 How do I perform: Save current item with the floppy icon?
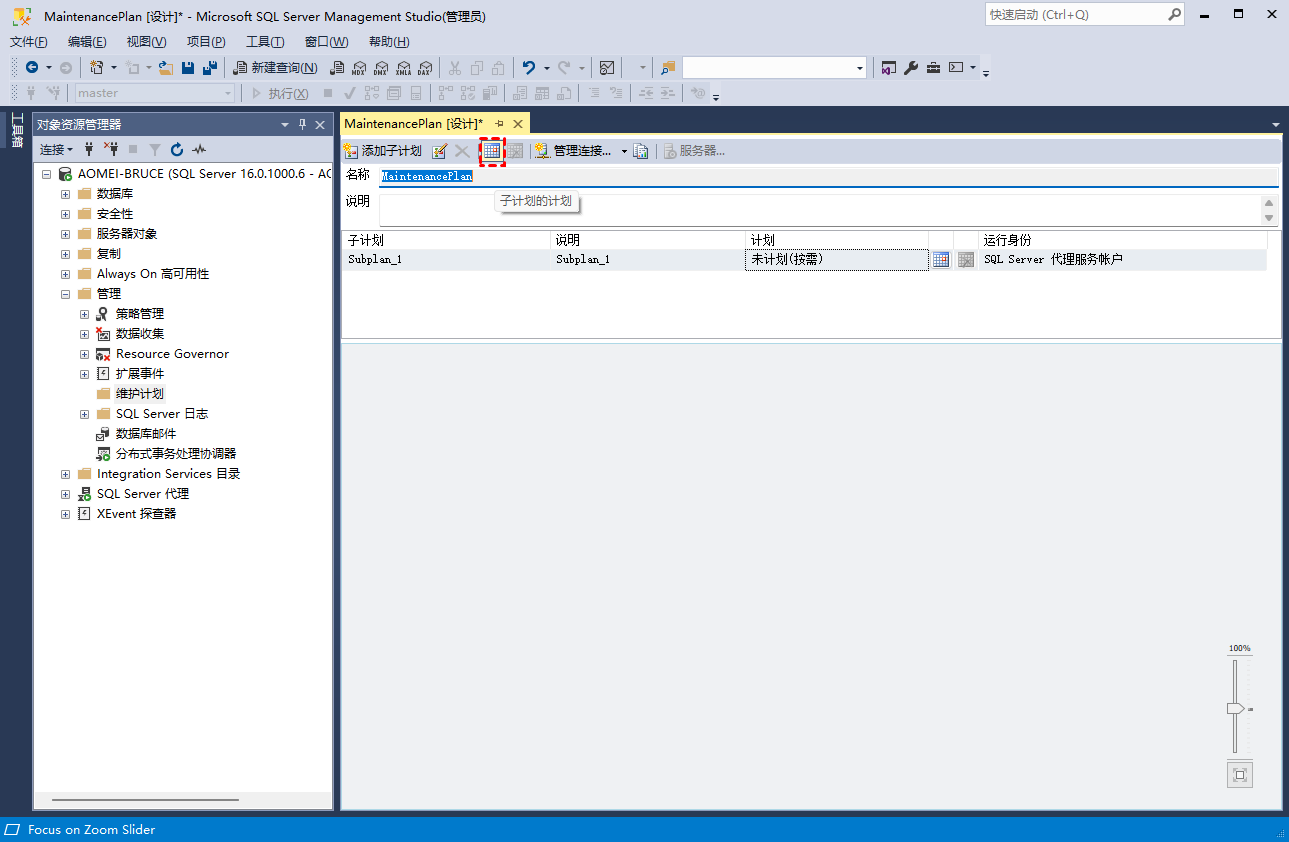click(188, 68)
